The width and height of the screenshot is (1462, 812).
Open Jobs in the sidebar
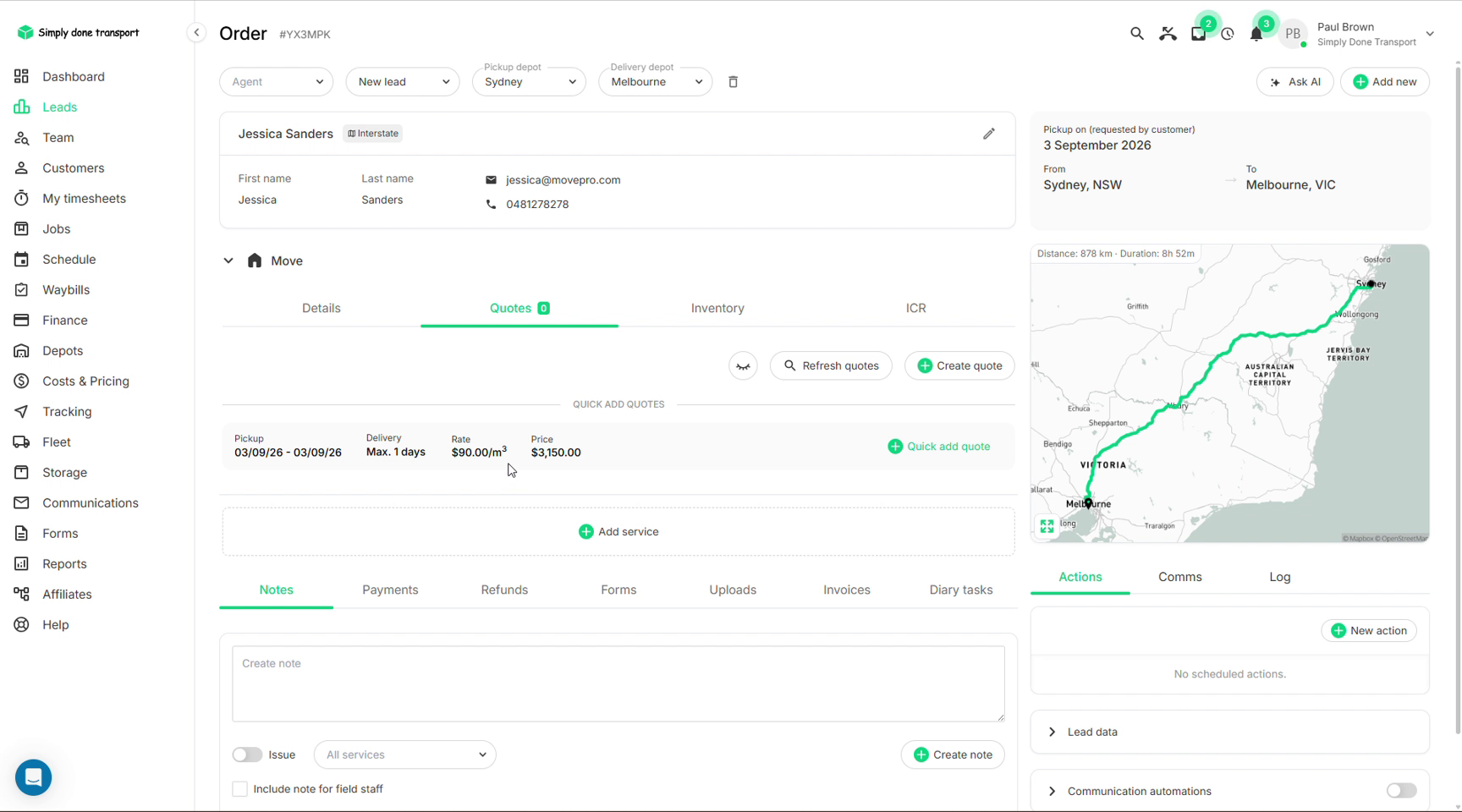point(56,229)
